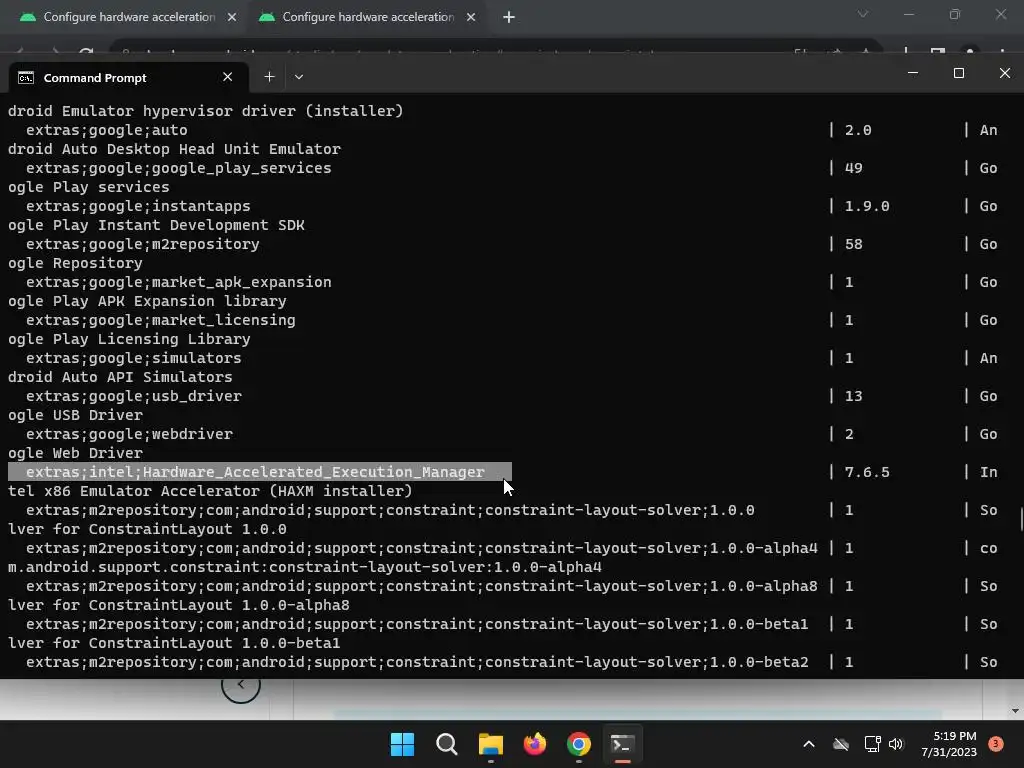This screenshot has height=768, width=1024.
Task: Open Chrome tab search dropdown
Action: (863, 14)
